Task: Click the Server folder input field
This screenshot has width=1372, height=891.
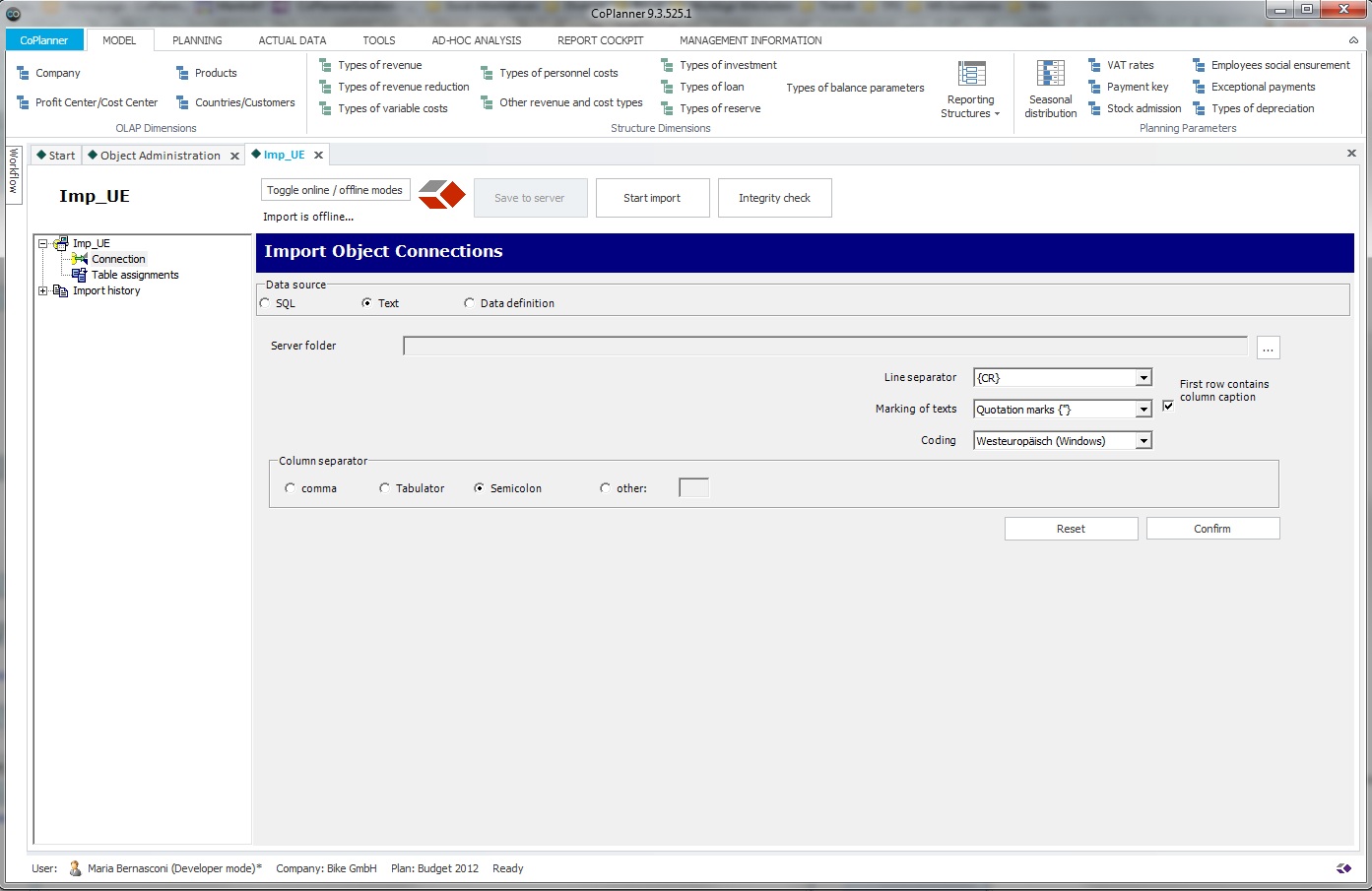Action: [x=825, y=346]
